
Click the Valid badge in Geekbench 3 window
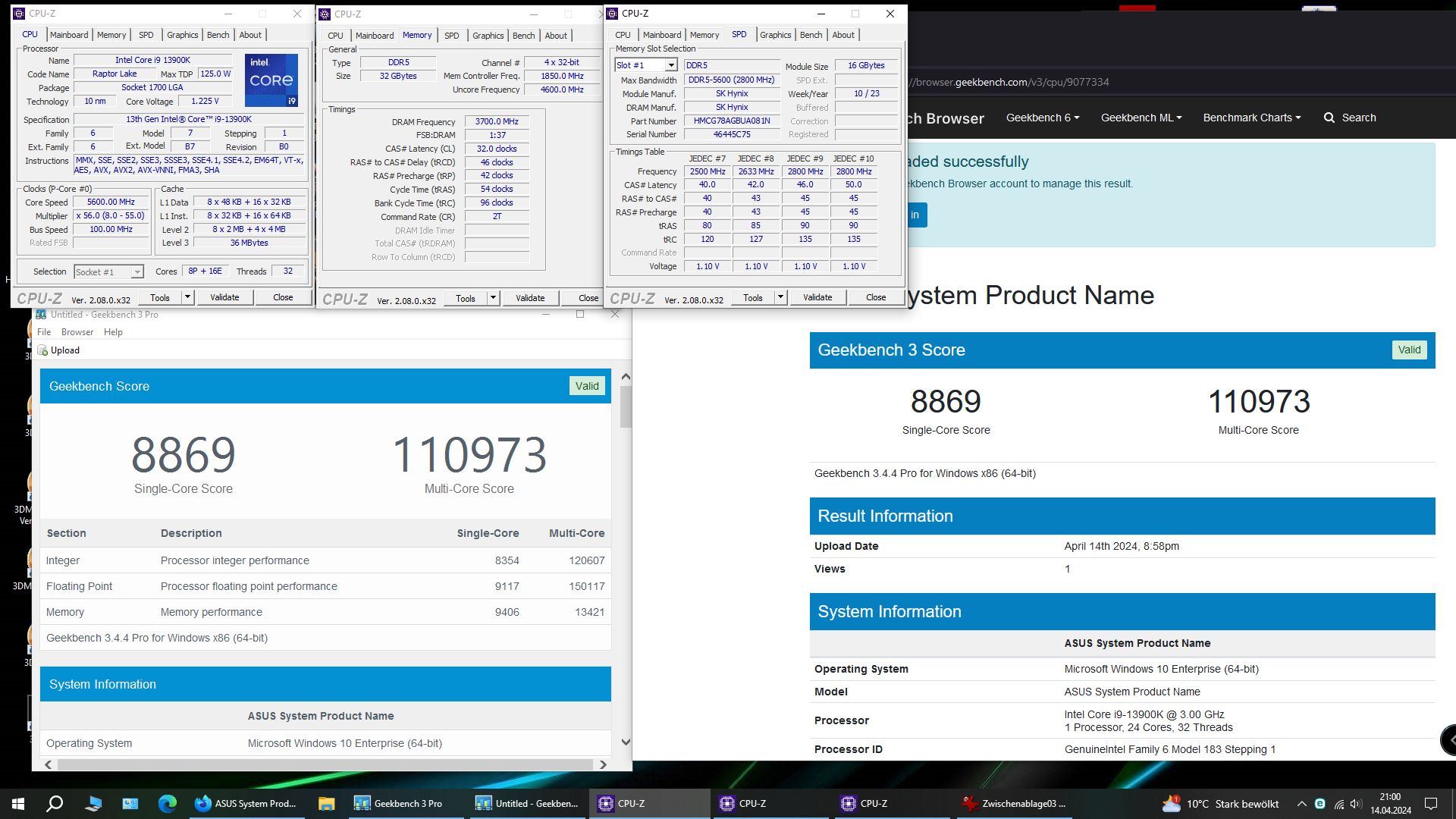tap(587, 386)
